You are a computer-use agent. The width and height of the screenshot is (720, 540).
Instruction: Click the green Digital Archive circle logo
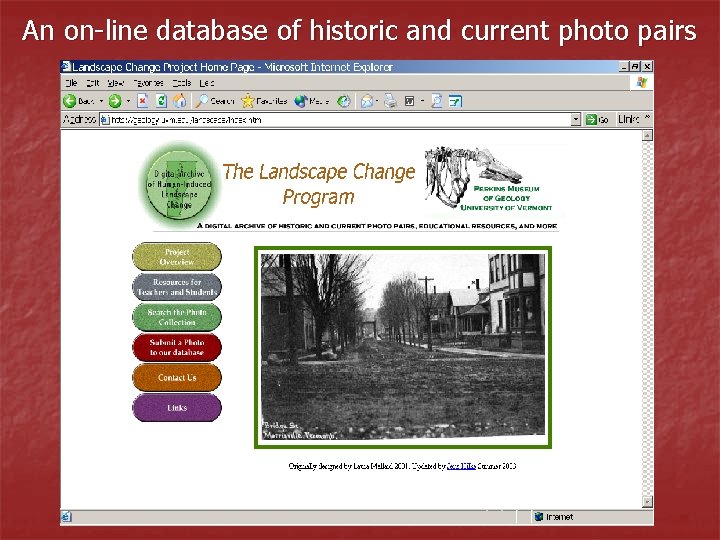click(x=179, y=186)
